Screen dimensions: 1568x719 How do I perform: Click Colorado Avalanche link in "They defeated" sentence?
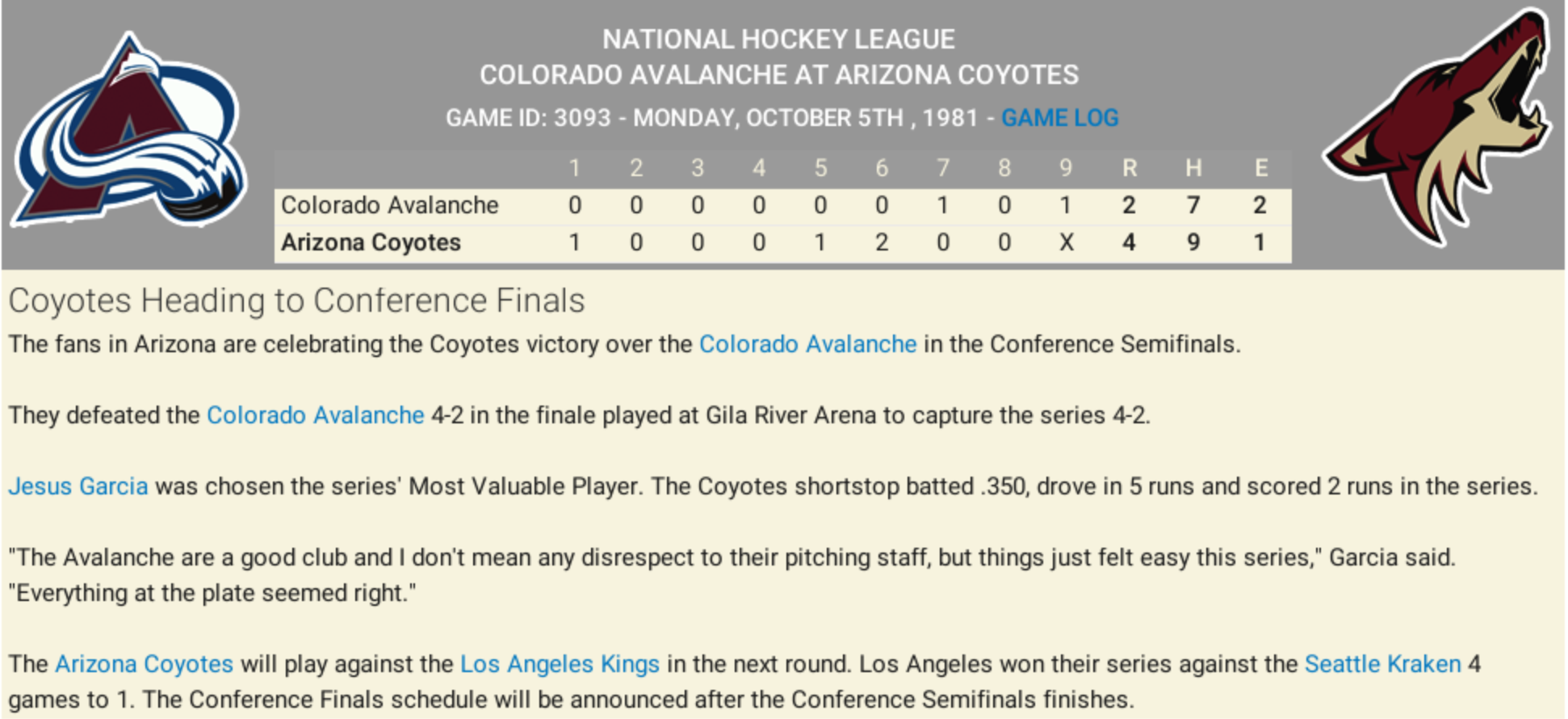(x=315, y=415)
